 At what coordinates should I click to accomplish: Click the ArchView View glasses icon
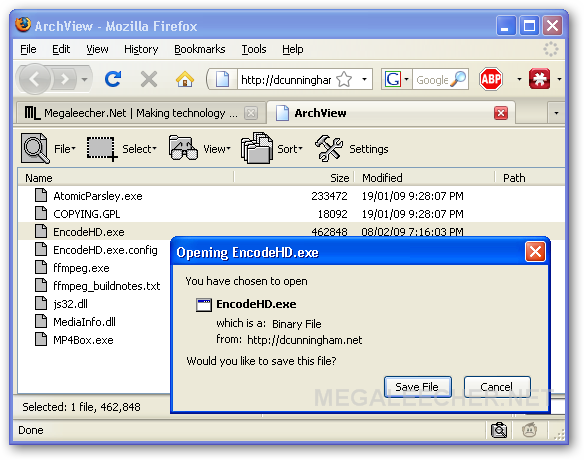coord(183,148)
